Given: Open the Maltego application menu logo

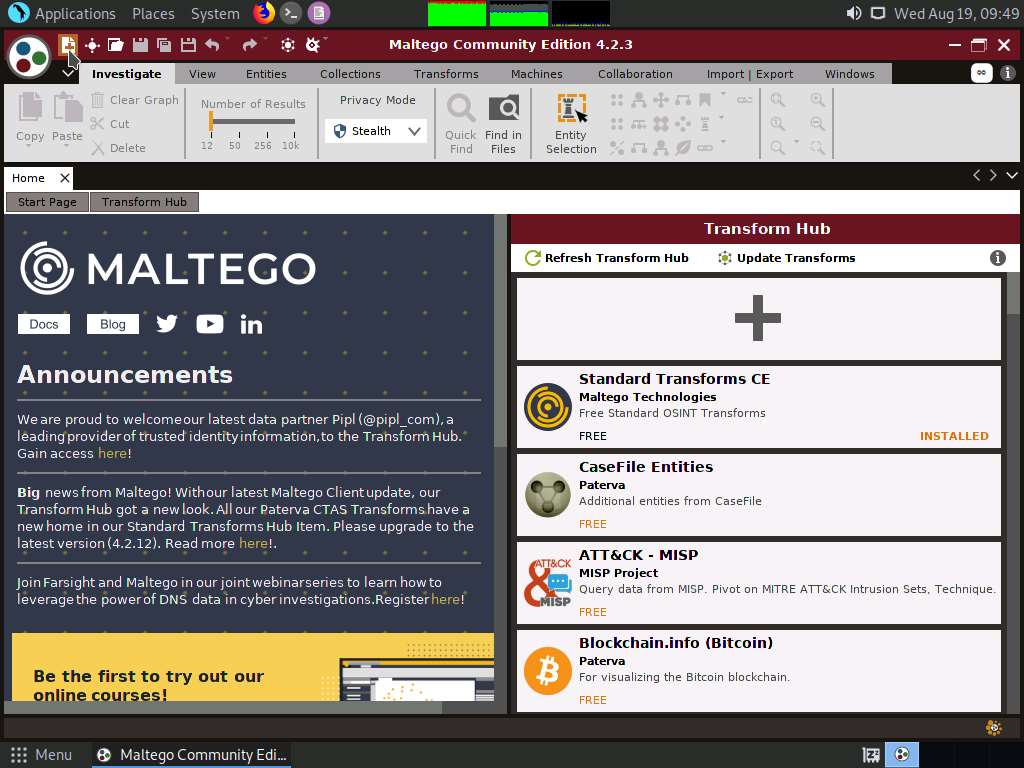Looking at the screenshot, I should [29, 57].
